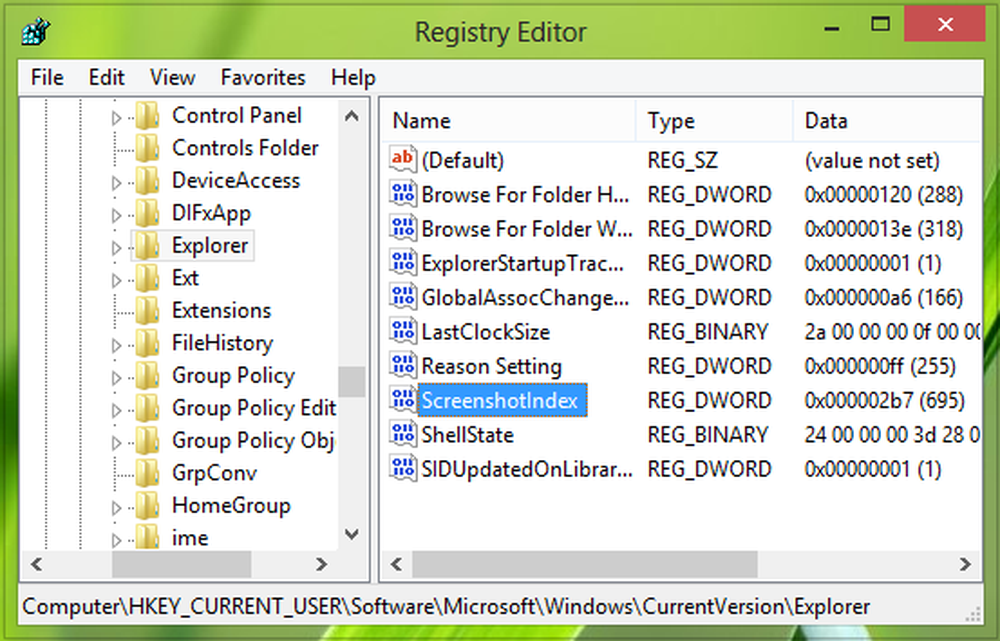Screen dimensions: 1000x641
Task: Open the Edit menu
Action: point(107,78)
